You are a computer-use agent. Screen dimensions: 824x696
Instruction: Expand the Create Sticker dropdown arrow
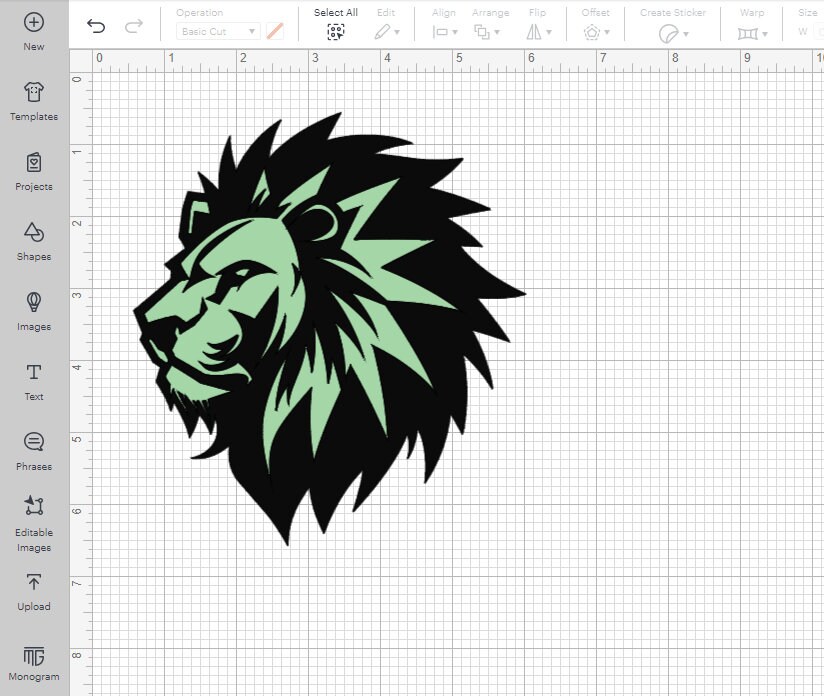pos(686,34)
